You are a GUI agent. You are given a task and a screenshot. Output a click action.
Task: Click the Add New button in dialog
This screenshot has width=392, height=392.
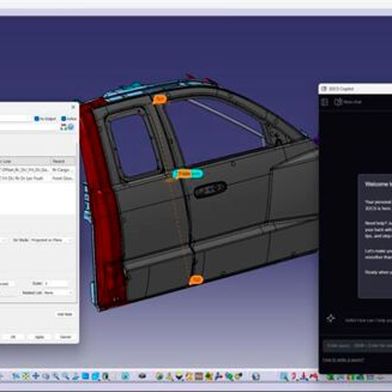coord(64,314)
